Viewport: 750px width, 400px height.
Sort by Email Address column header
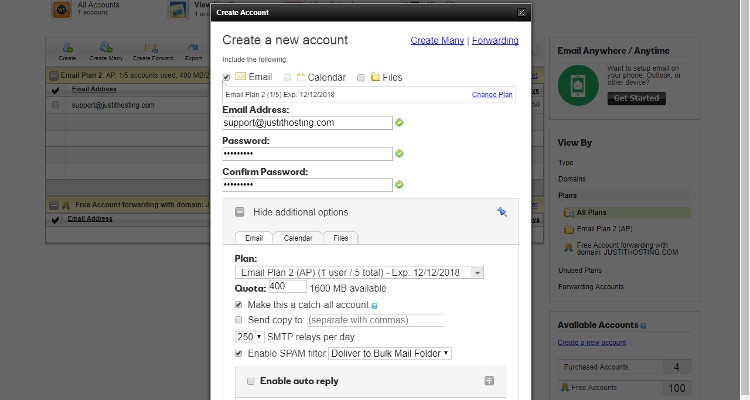94,89
